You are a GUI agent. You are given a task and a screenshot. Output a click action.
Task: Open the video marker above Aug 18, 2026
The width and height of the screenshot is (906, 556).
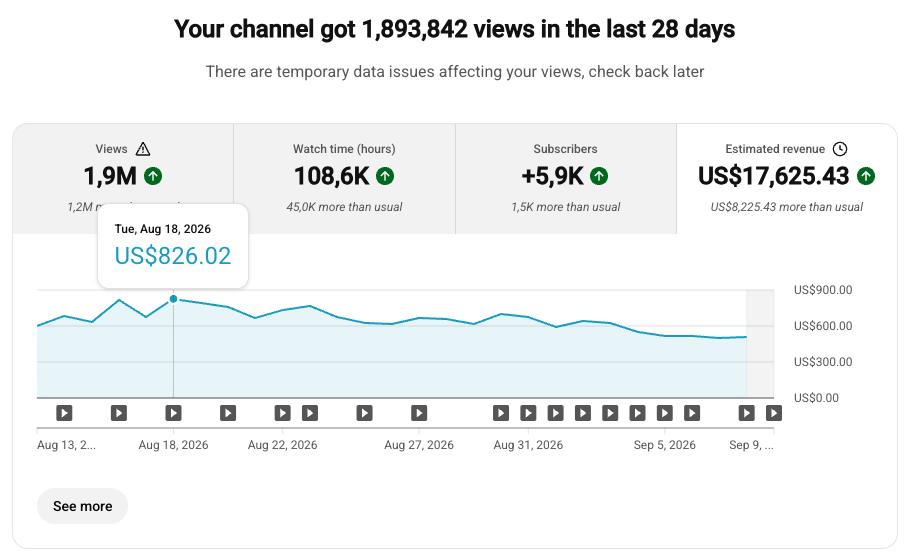[x=173, y=413]
